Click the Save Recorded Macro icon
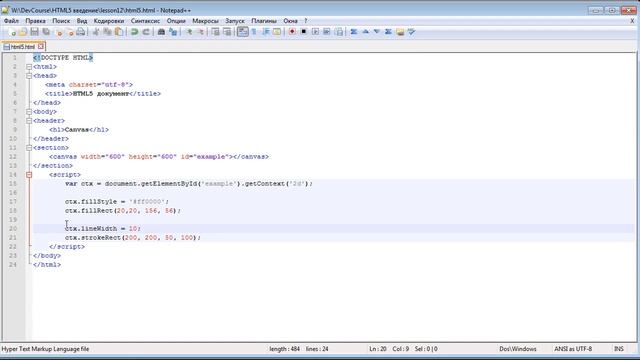This screenshot has height=360, width=640. (338, 32)
